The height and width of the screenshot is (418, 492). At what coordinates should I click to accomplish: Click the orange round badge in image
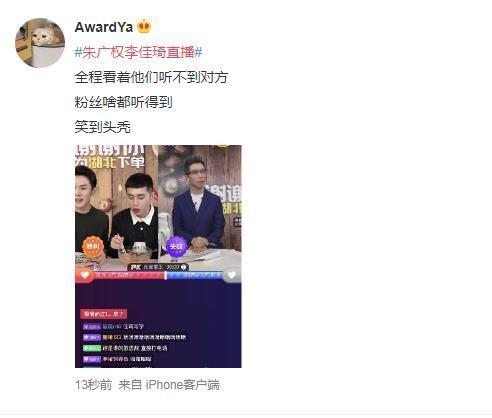pyautogui.click(x=93, y=247)
